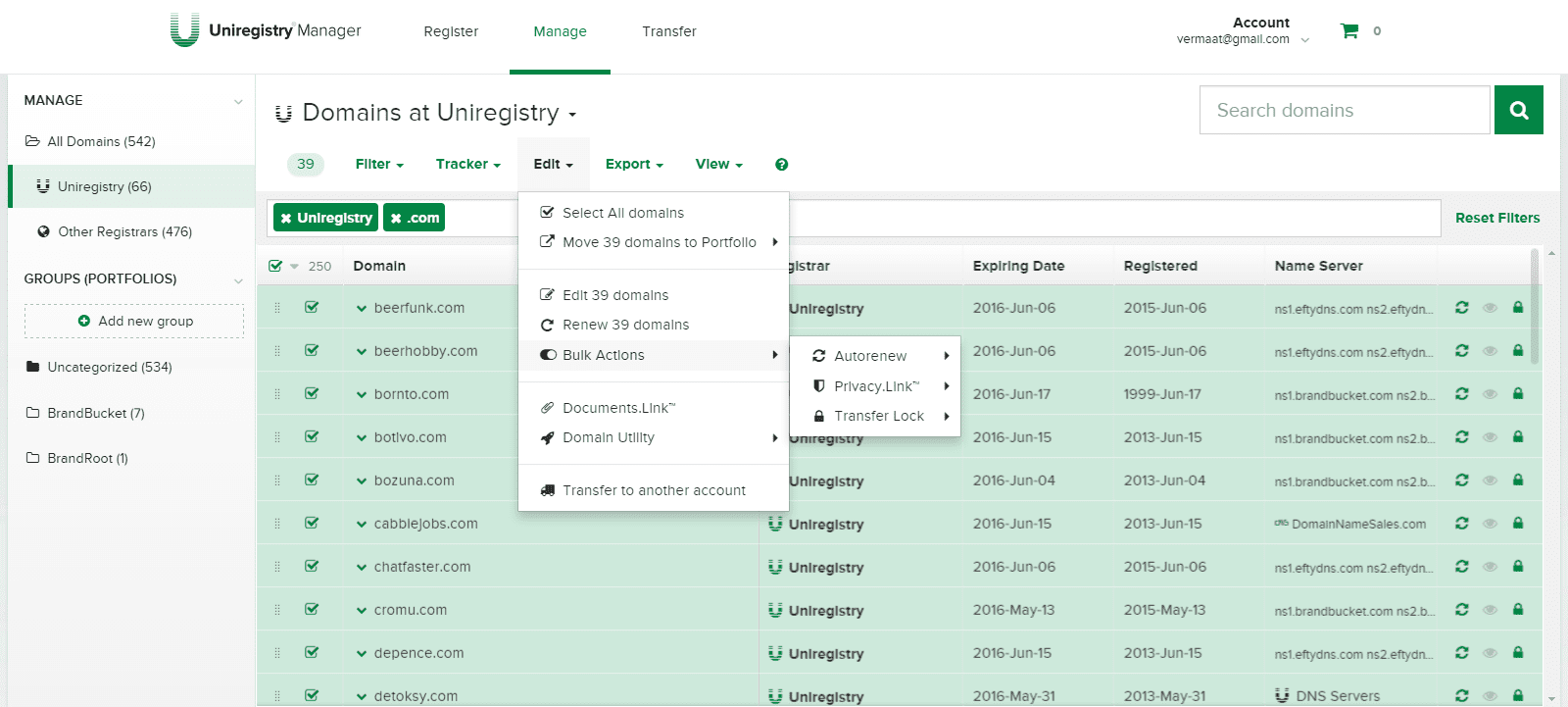Click the help question mark icon

[x=781, y=165]
